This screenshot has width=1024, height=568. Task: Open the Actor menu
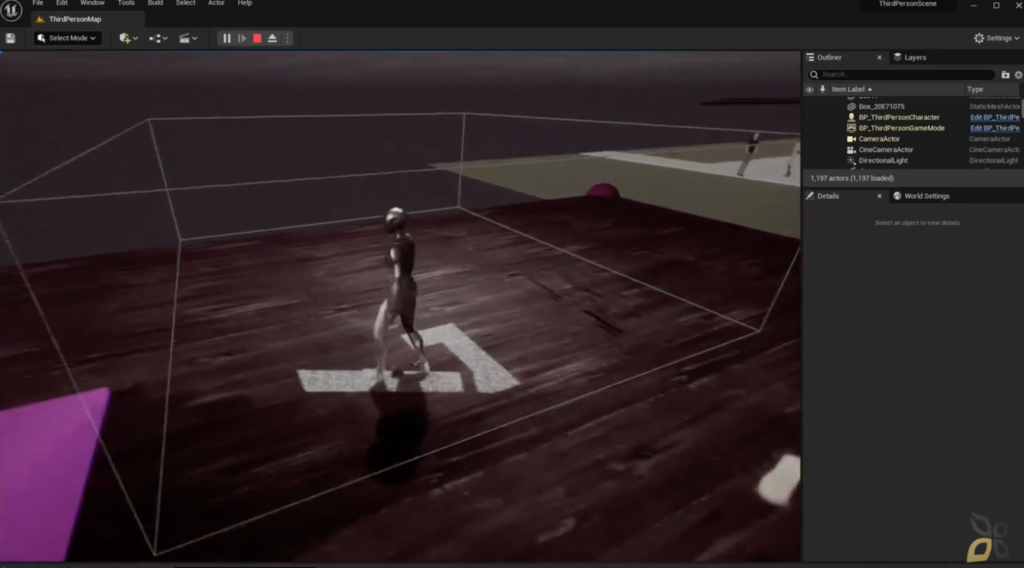pos(216,3)
